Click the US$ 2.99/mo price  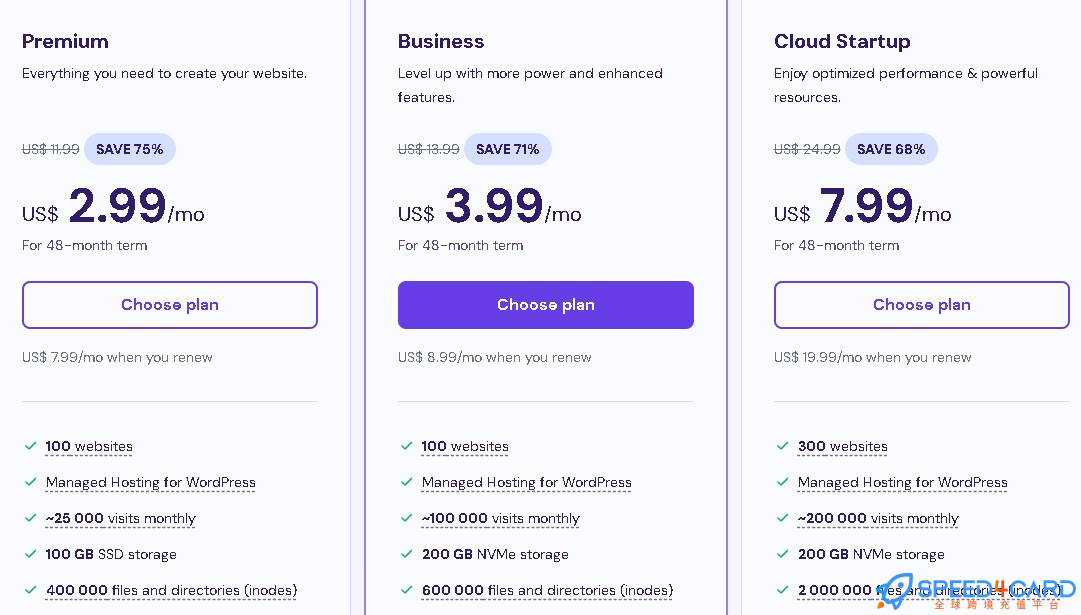[113, 206]
